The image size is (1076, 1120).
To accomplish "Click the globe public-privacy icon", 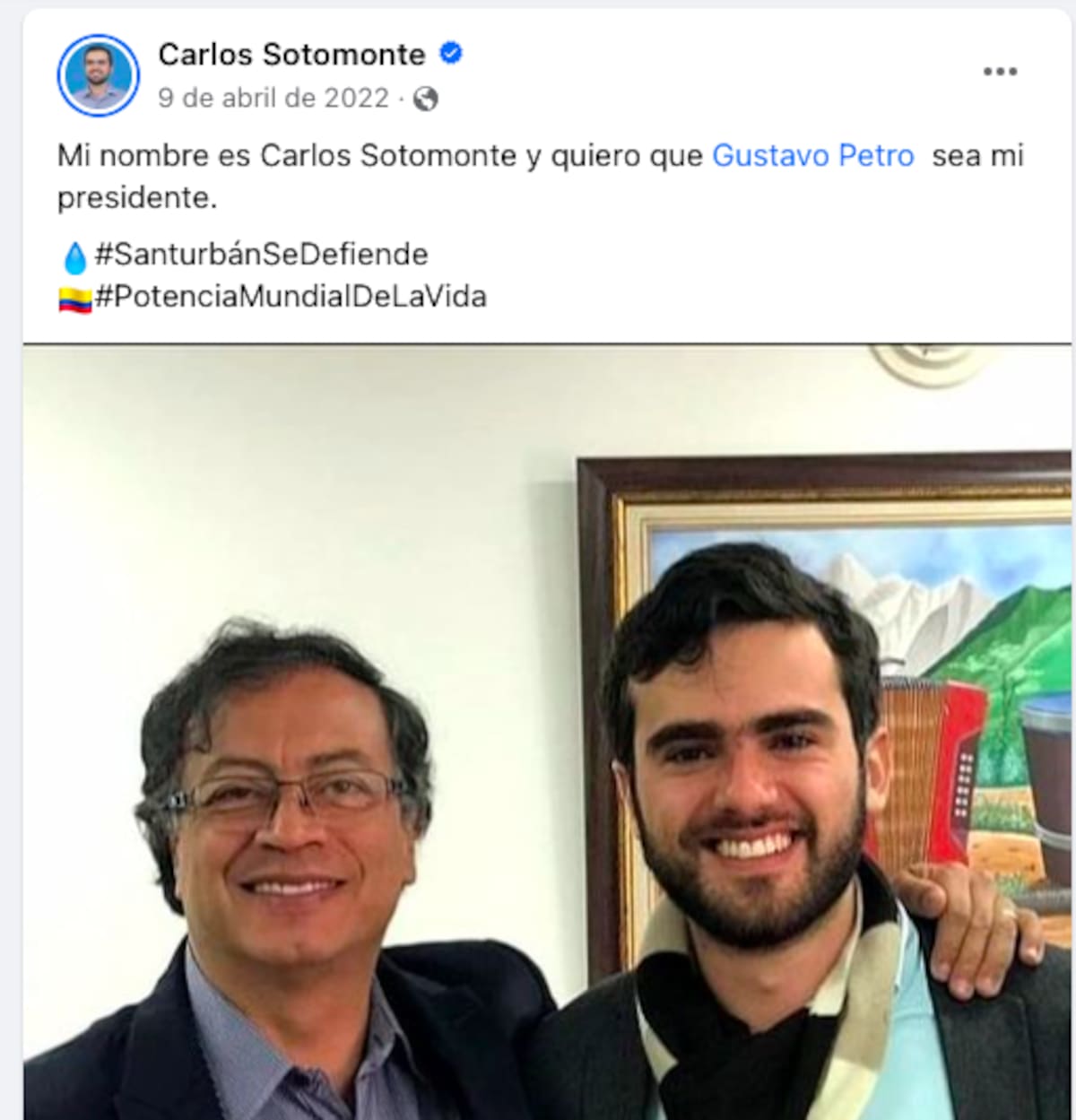I will pyautogui.click(x=425, y=99).
